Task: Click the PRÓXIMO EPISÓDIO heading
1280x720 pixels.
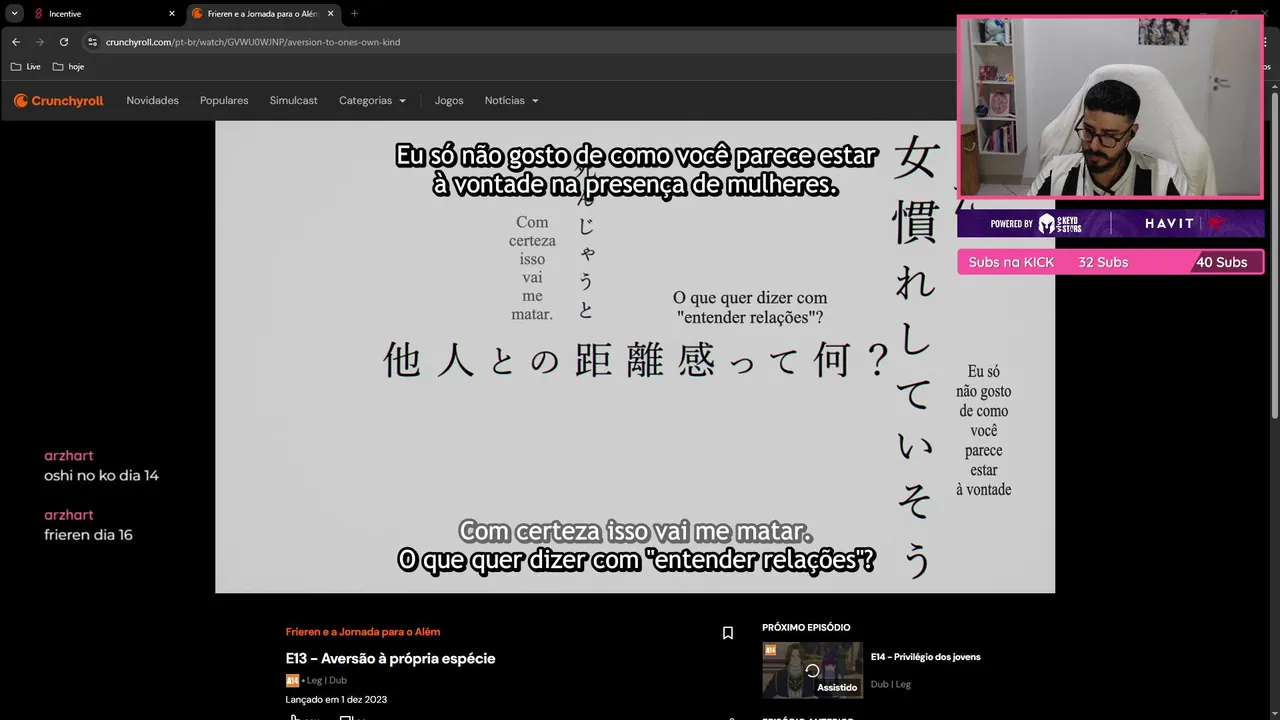Action: 806,628
